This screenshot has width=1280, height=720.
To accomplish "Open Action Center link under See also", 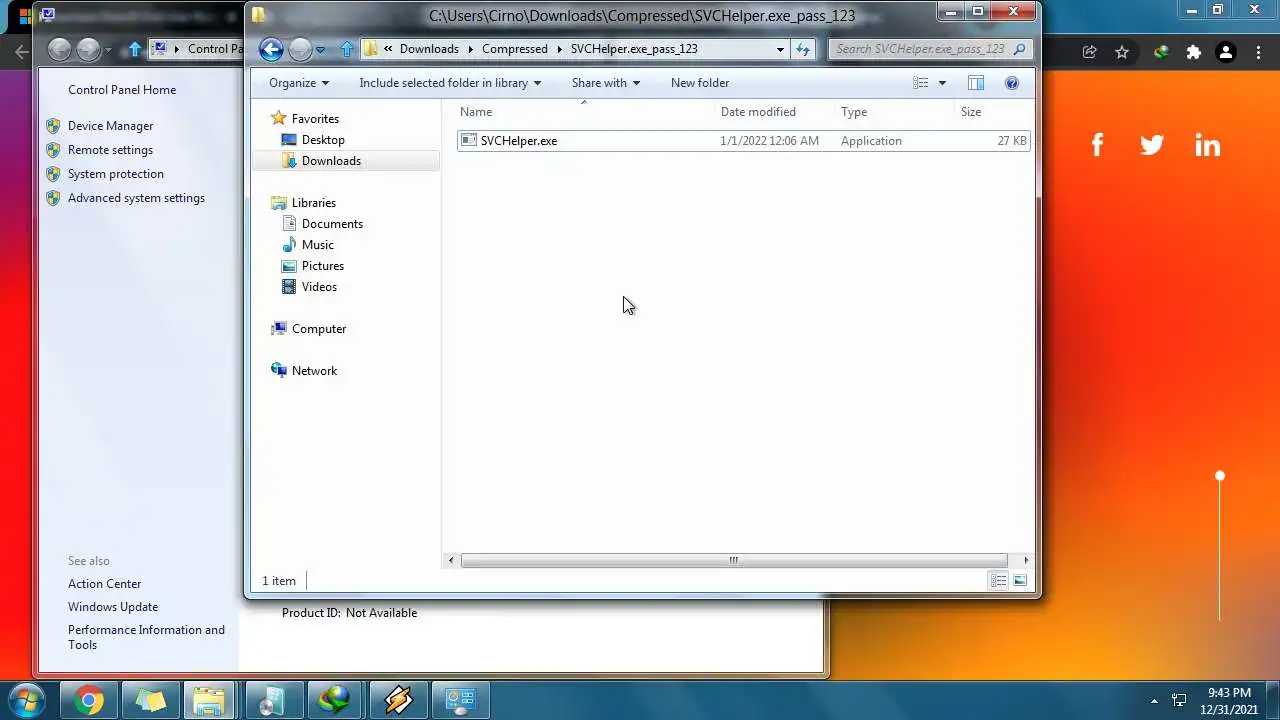I will click(x=104, y=584).
